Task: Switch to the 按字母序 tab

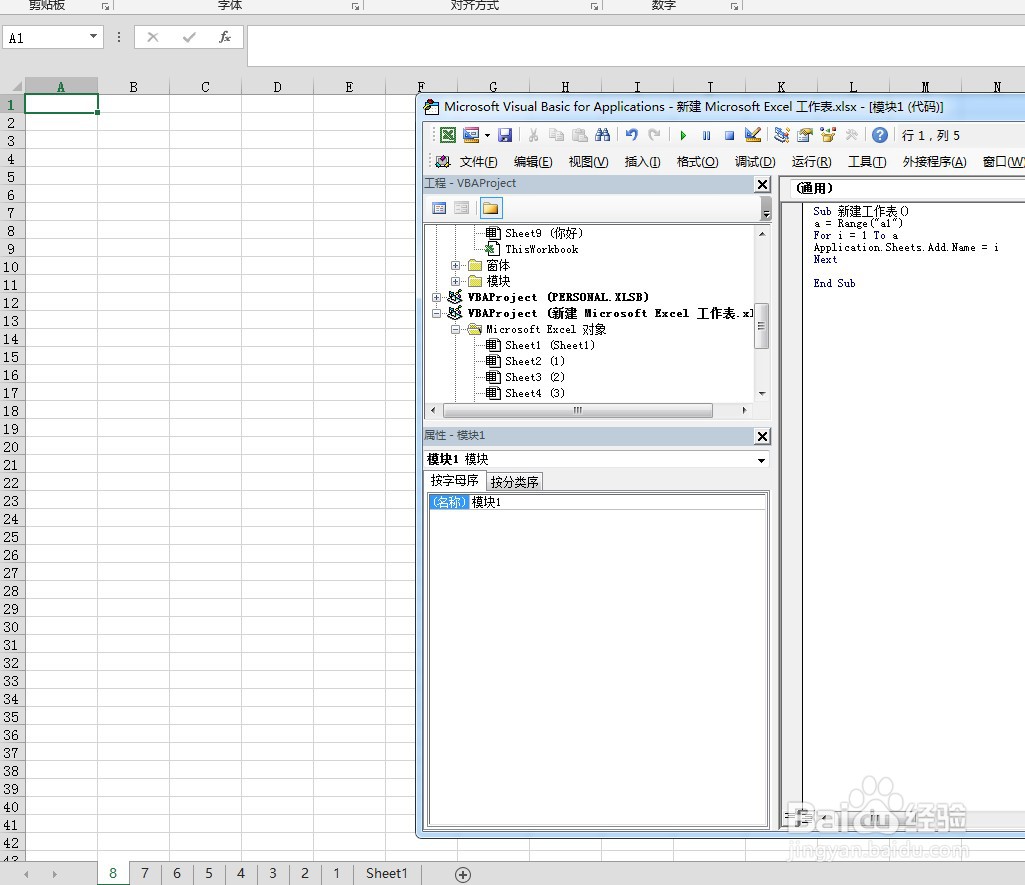Action: tap(454, 480)
